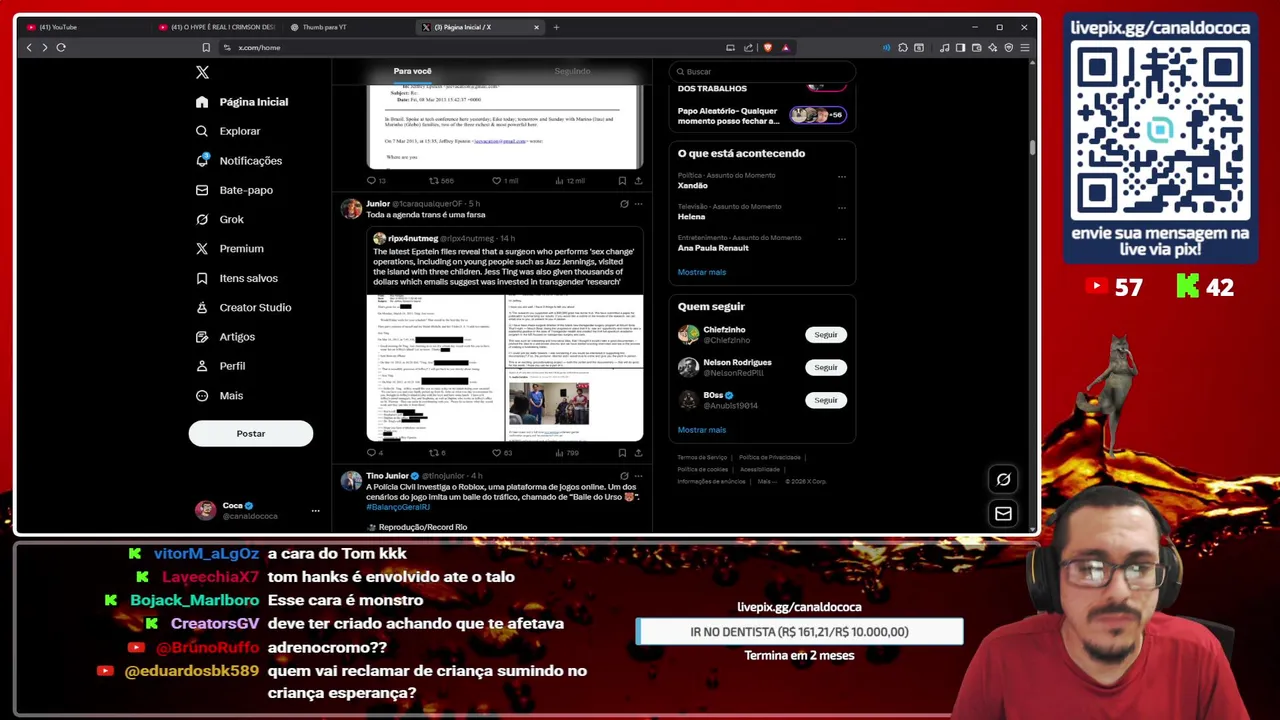Image resolution: width=1280 pixels, height=720 pixels.
Task: Repost the post with 566 reposts
Action: coord(441,181)
